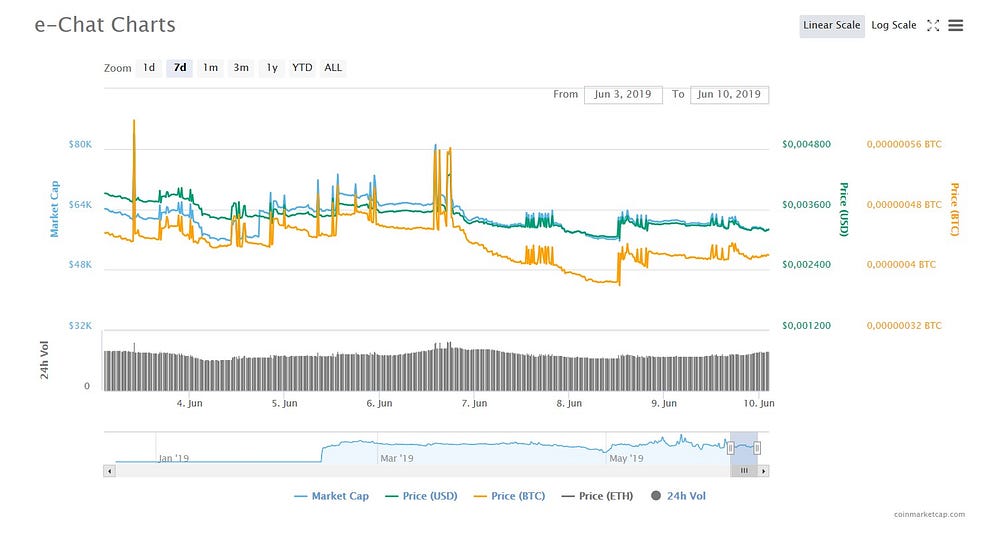Set zoom range to 1d
Viewport: 1000px width, 536px height.
pos(149,68)
